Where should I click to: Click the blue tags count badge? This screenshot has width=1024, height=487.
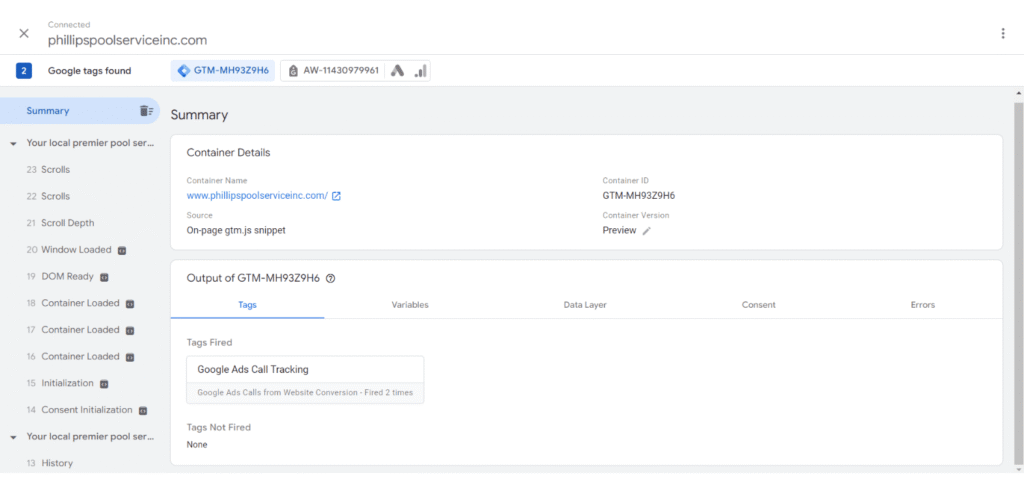click(24, 71)
